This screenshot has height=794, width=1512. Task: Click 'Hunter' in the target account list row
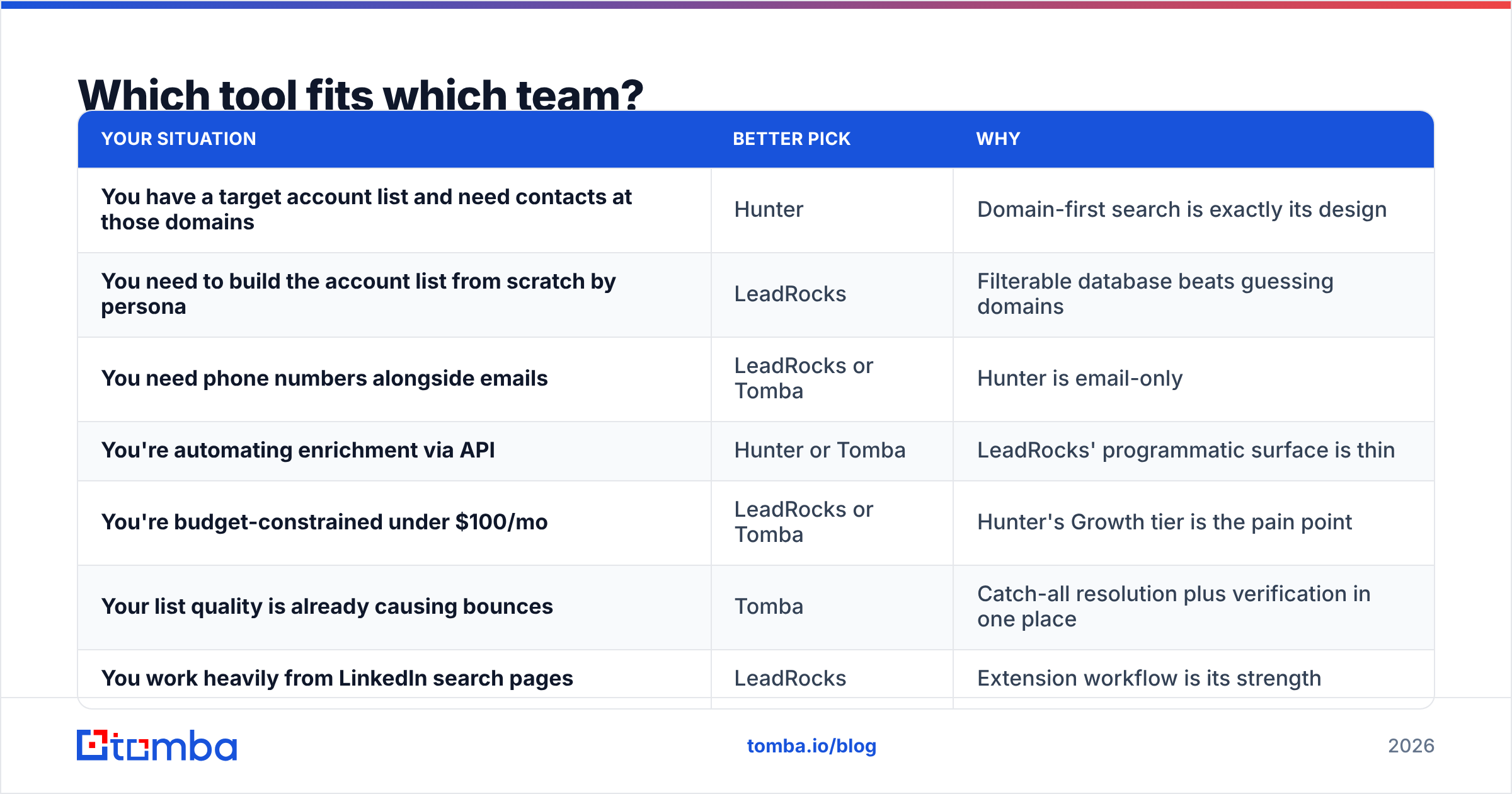(x=769, y=209)
